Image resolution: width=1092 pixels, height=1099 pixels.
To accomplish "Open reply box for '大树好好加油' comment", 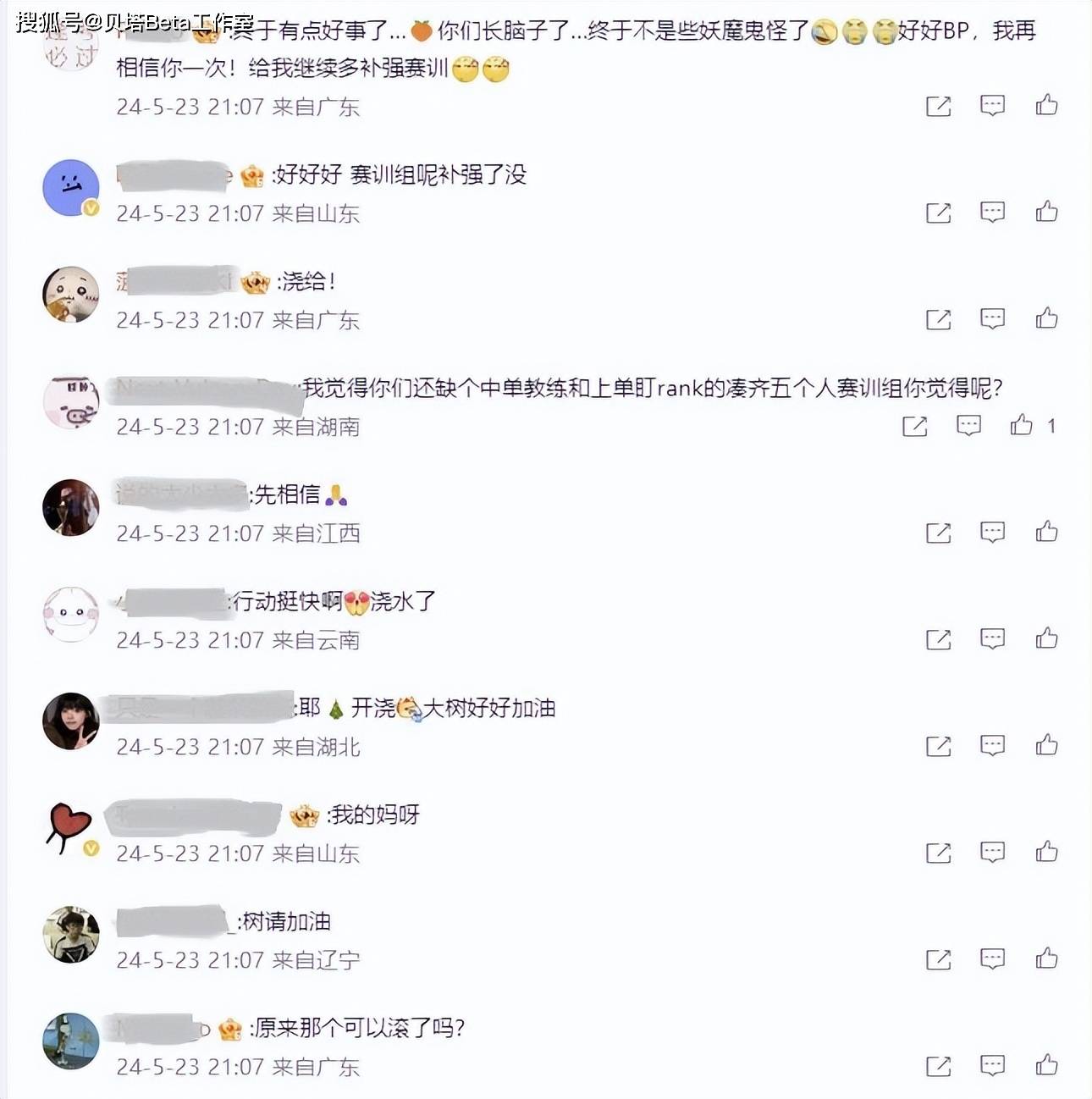I will tap(992, 745).
